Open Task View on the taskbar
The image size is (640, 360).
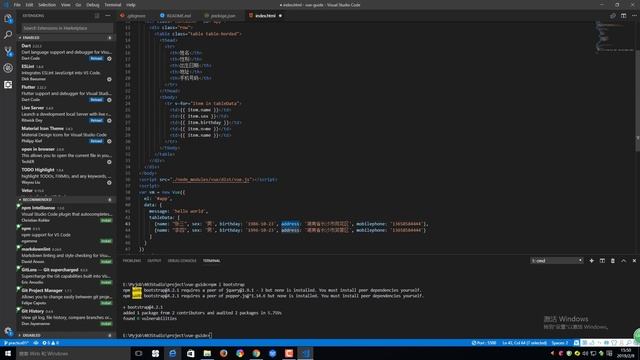tap(139, 353)
